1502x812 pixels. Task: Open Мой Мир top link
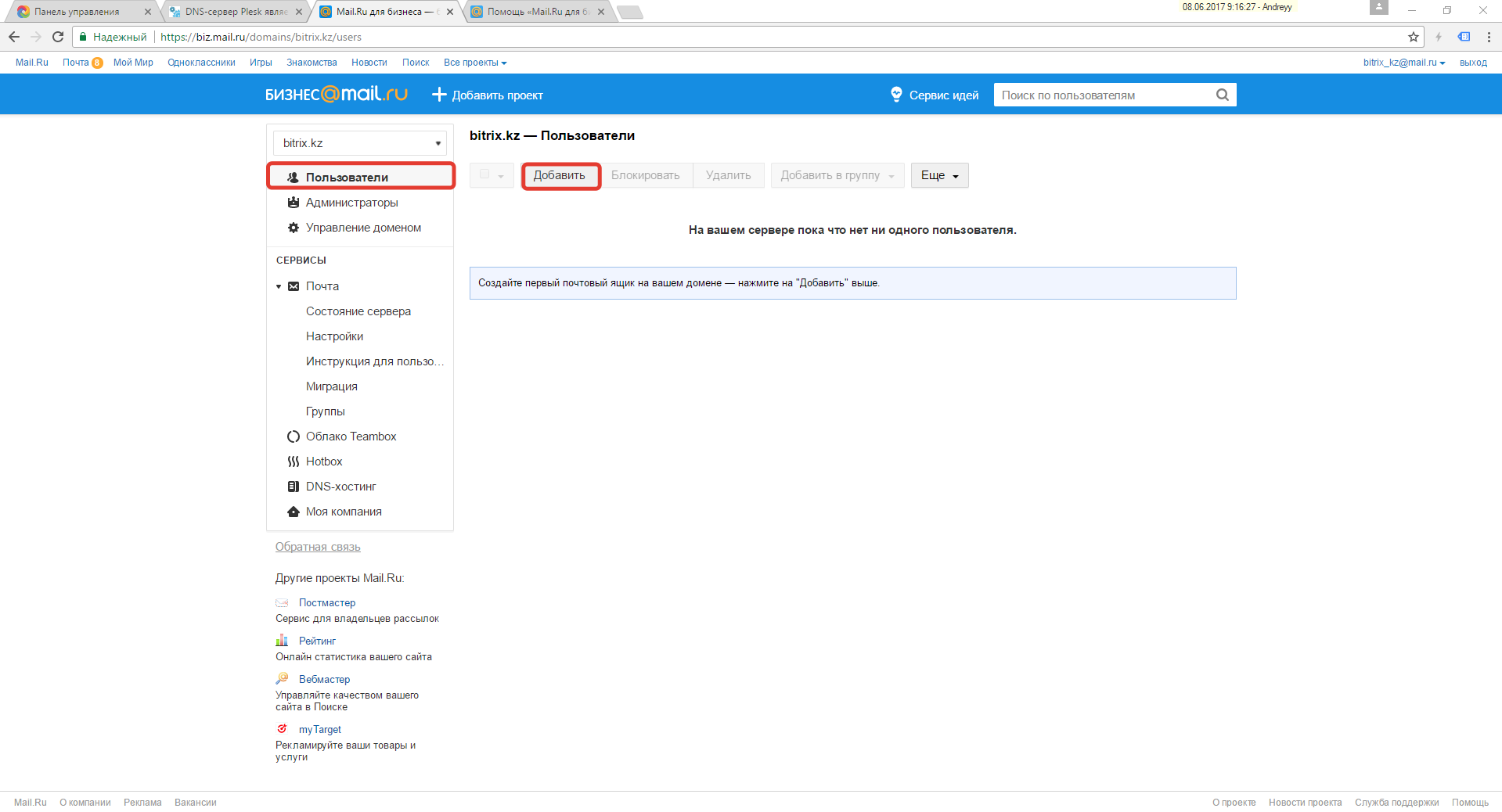coord(133,63)
